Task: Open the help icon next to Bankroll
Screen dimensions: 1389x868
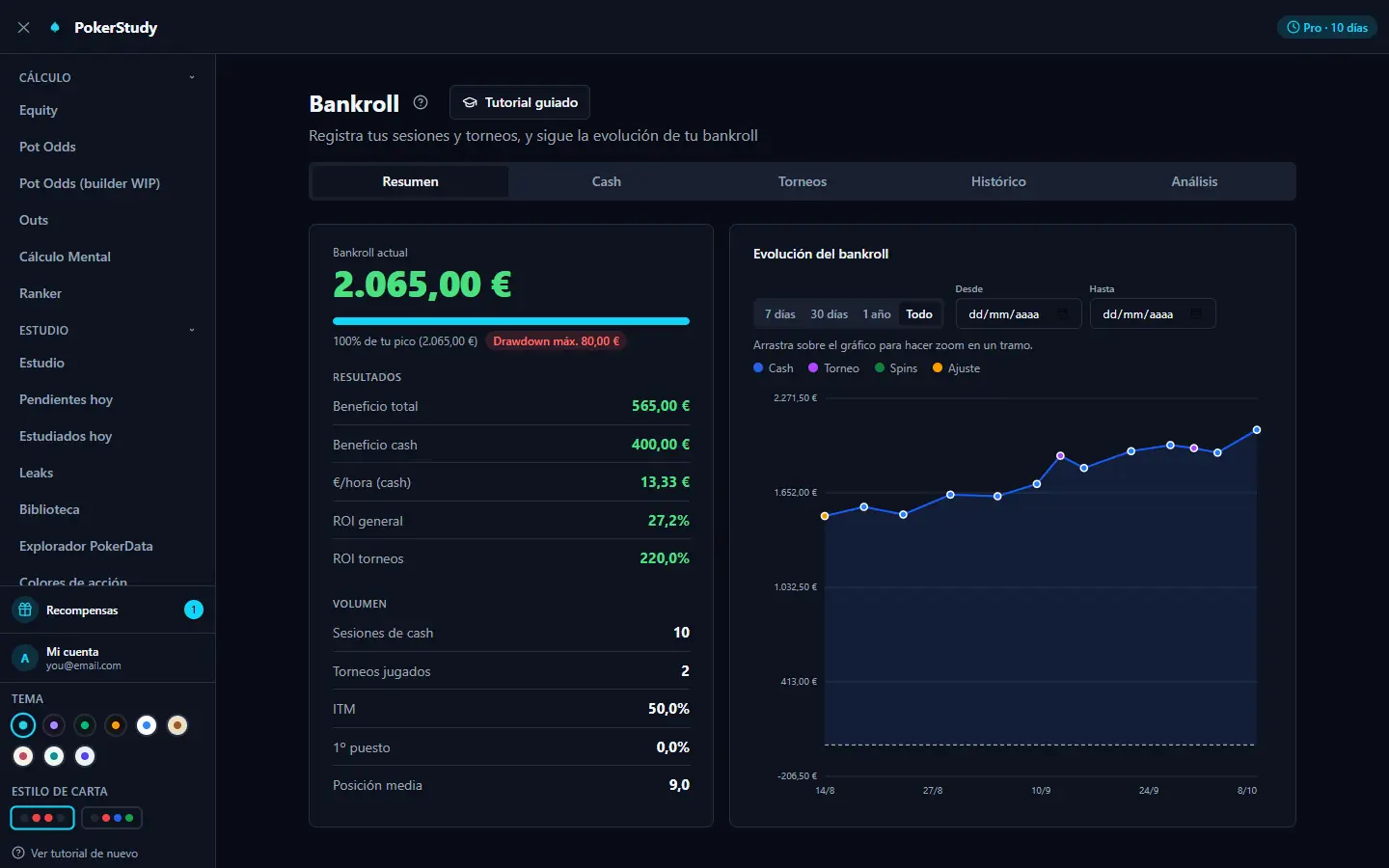Action: (x=421, y=102)
